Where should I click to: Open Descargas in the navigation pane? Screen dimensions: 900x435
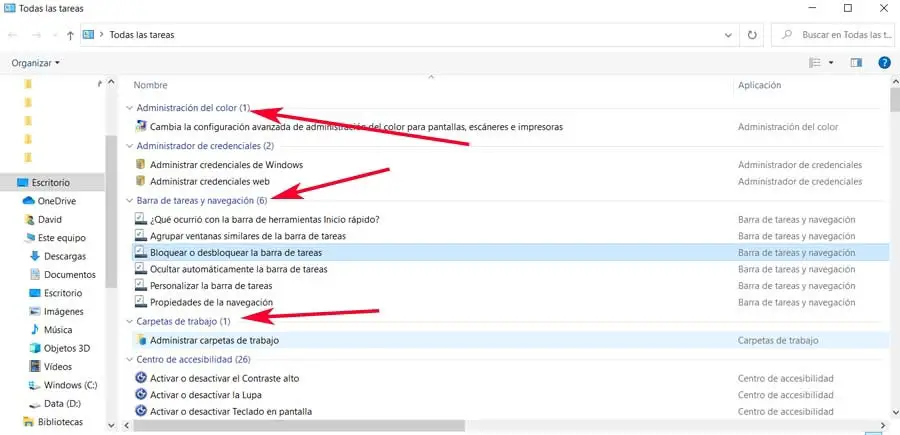pyautogui.click(x=65, y=257)
